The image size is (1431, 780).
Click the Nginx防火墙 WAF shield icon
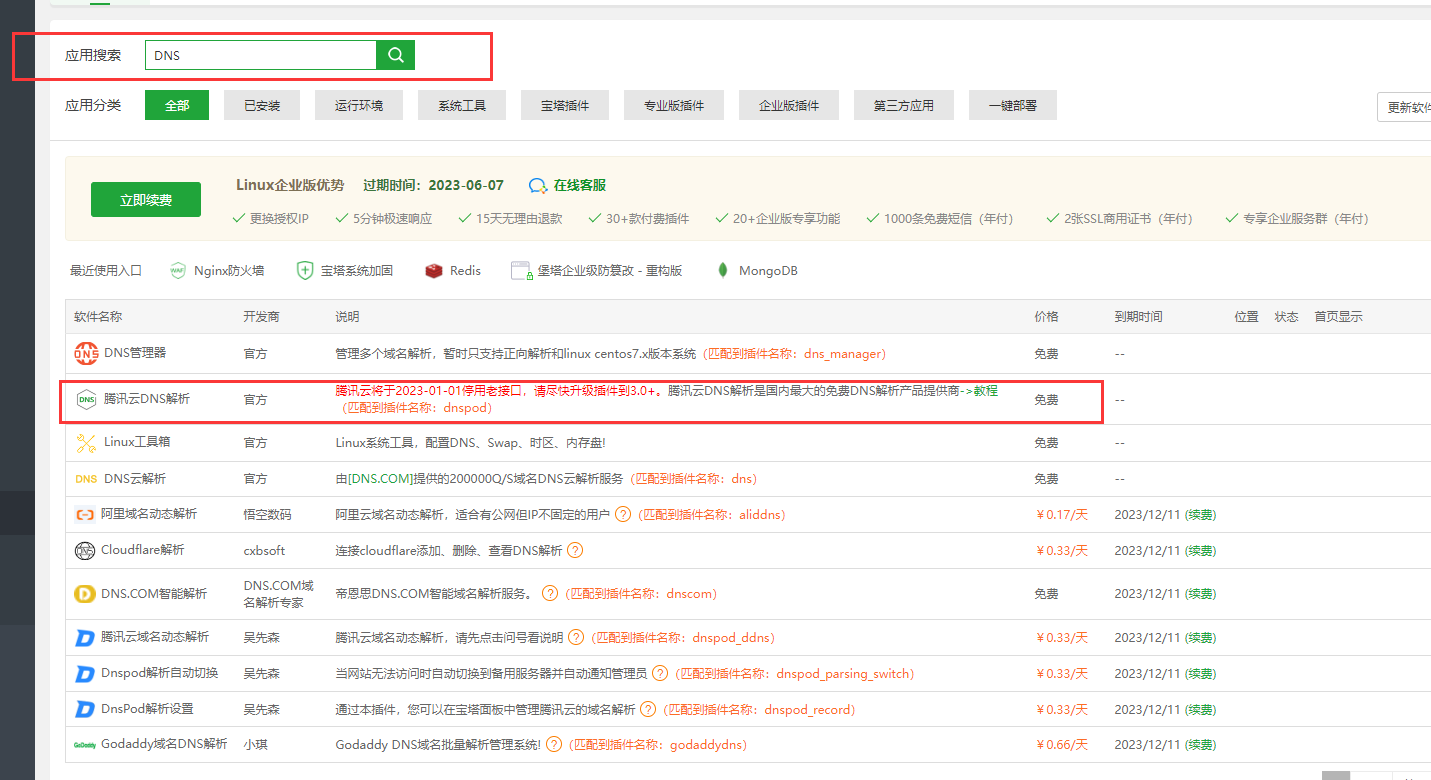click(178, 271)
